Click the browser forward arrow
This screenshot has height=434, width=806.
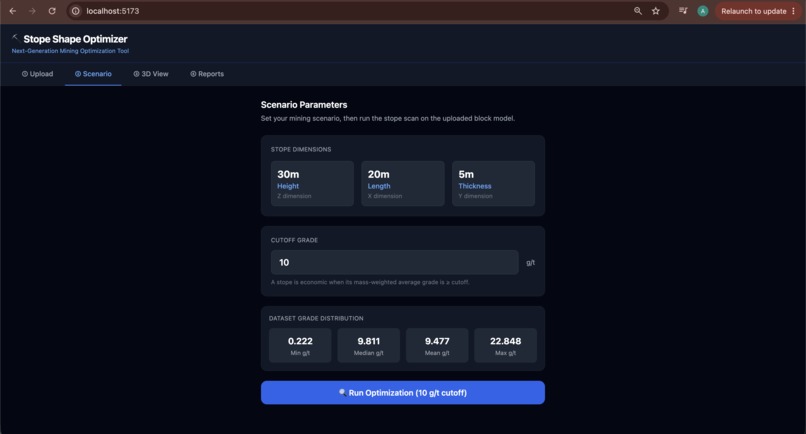[32, 11]
